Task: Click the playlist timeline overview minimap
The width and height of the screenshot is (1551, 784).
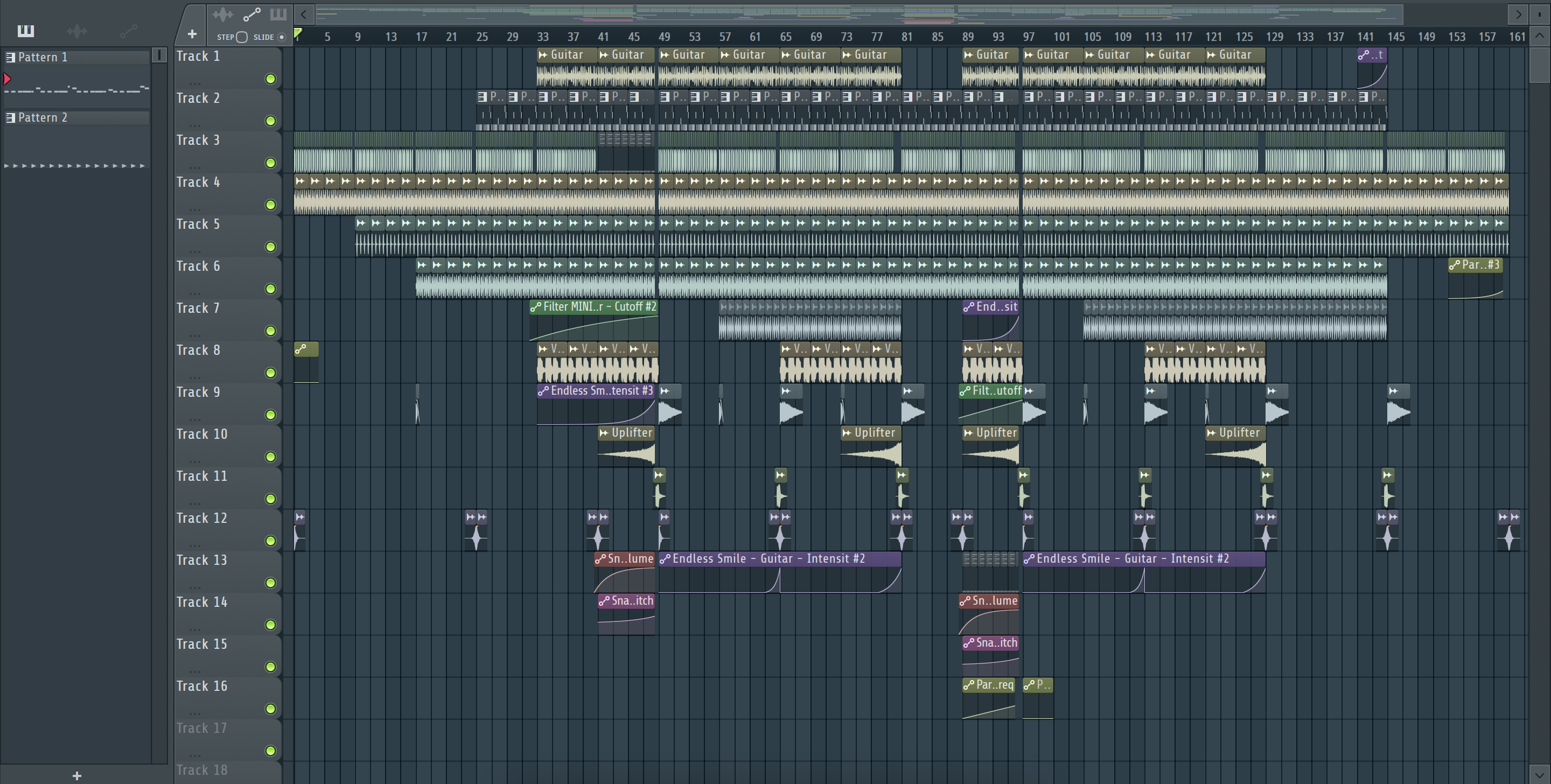Action: click(x=859, y=15)
